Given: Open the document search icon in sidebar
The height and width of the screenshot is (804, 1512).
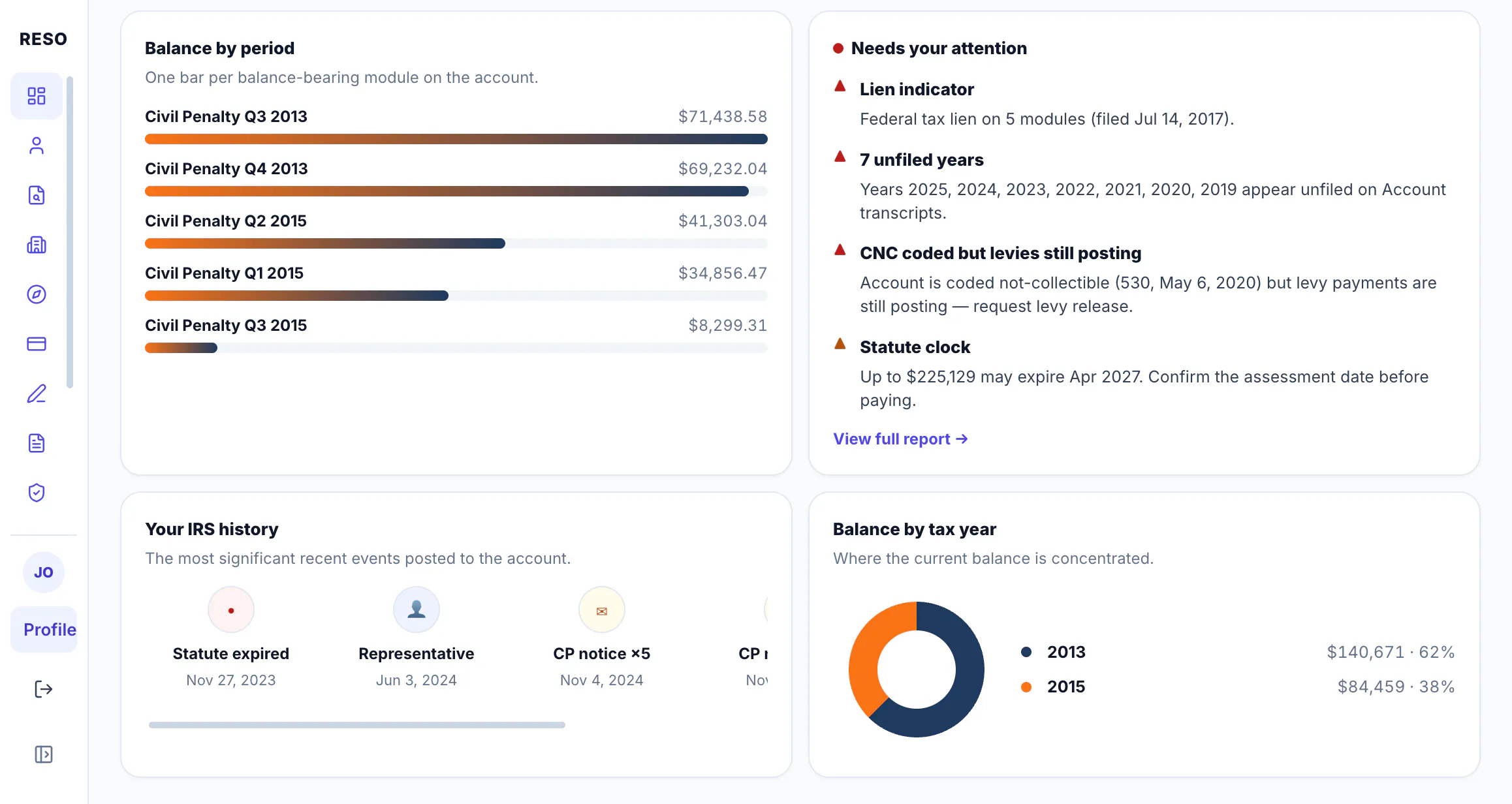Looking at the screenshot, I should tap(37, 195).
